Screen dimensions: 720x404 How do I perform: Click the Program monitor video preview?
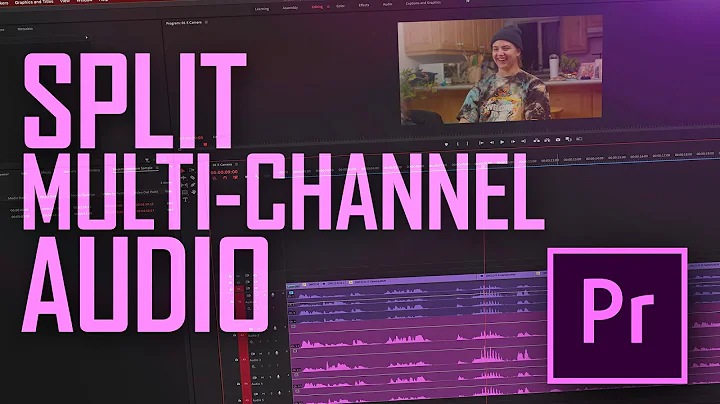pyautogui.click(x=501, y=70)
